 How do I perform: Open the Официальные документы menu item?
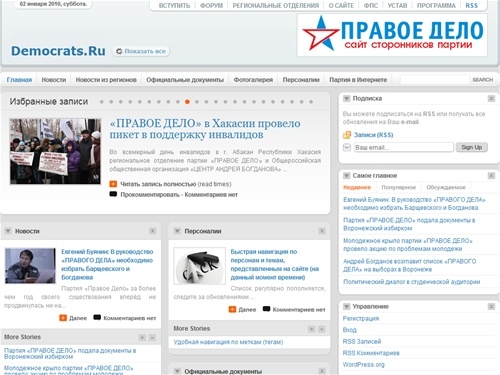185,80
